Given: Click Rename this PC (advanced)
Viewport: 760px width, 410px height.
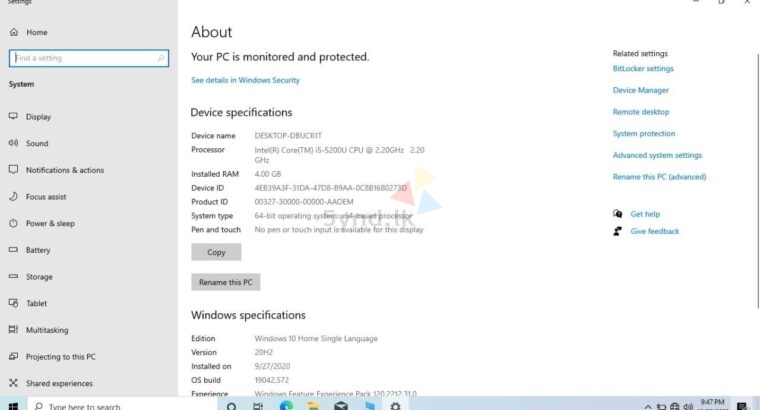Looking at the screenshot, I should (x=659, y=177).
